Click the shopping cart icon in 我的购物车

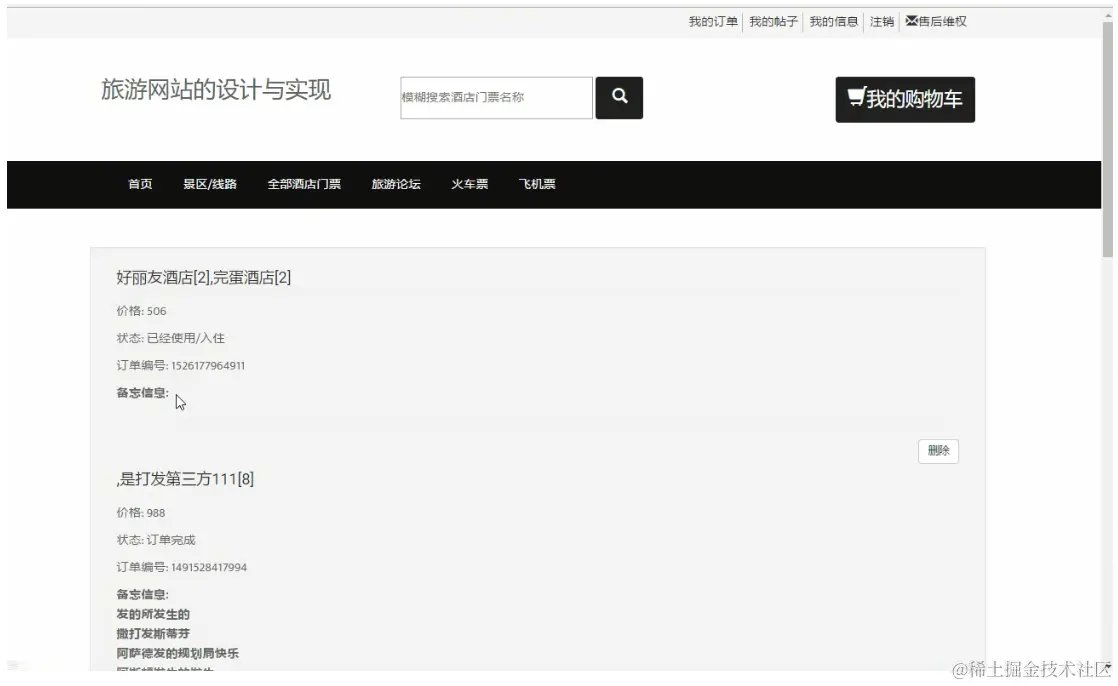pyautogui.click(x=856, y=97)
